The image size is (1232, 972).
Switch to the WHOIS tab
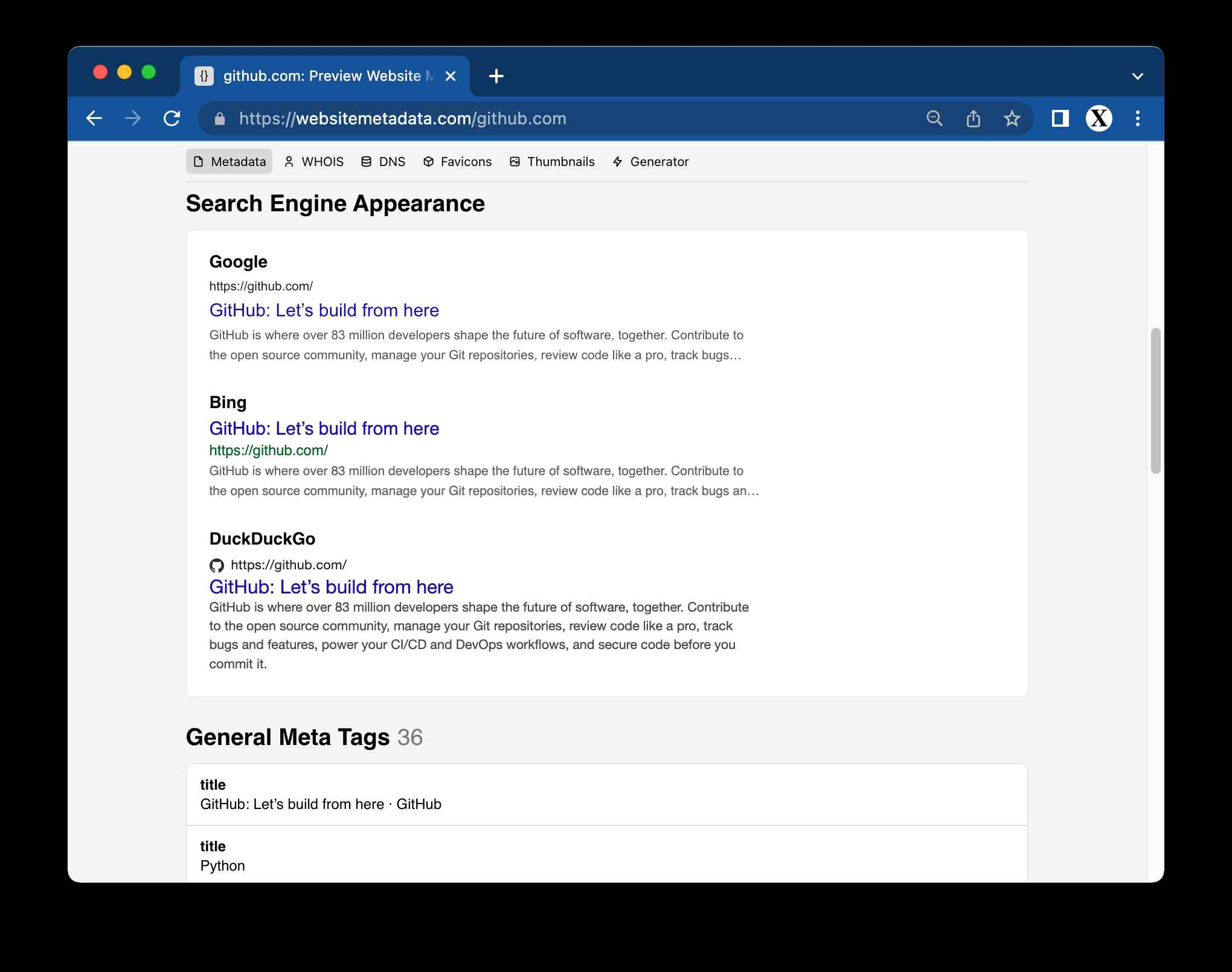314,162
